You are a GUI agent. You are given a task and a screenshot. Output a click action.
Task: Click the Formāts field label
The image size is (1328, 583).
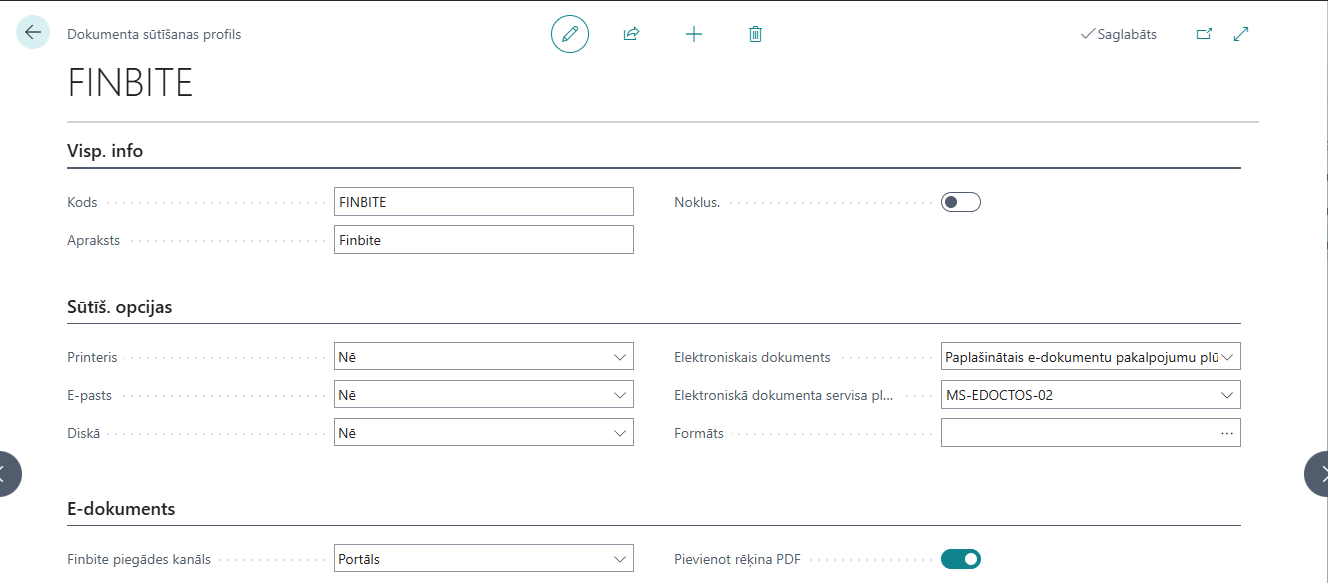pyautogui.click(x=699, y=433)
